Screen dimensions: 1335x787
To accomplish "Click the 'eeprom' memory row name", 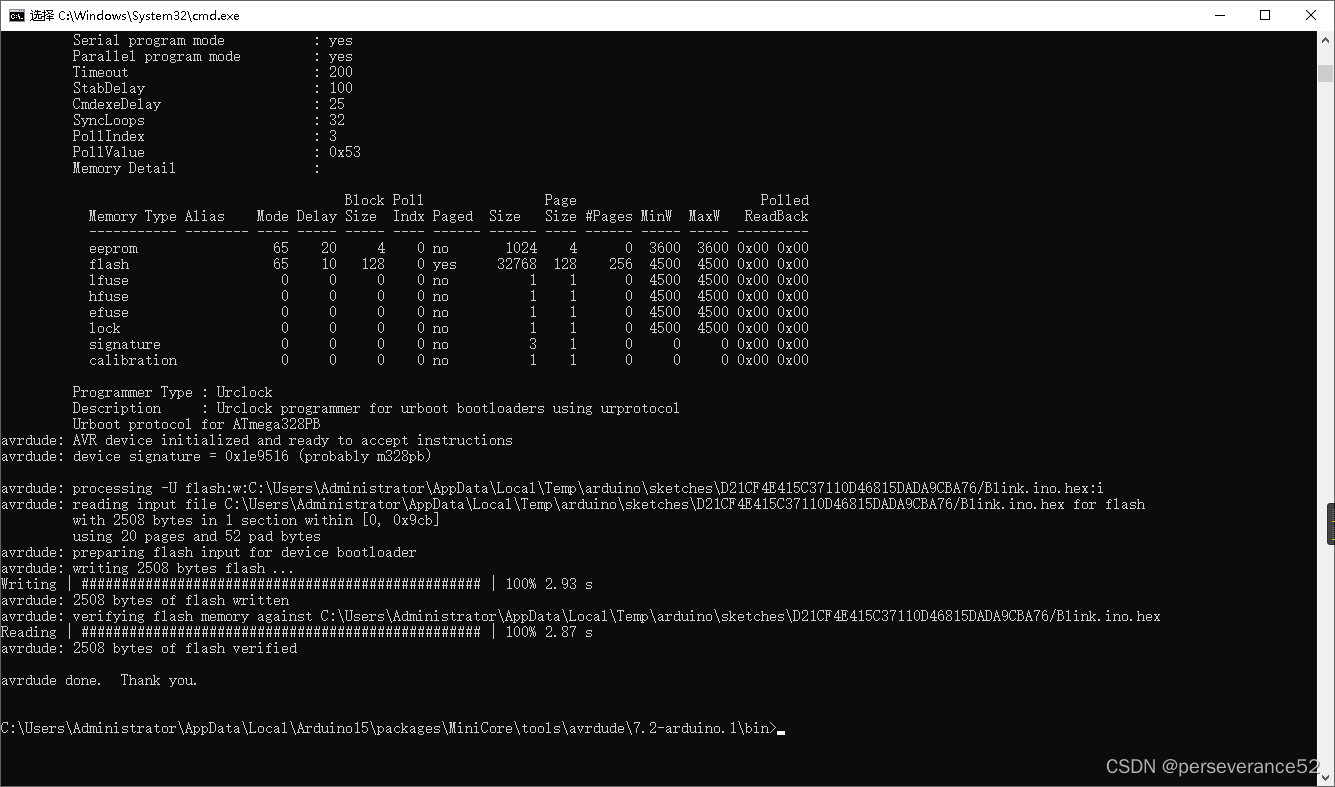I will (112, 248).
